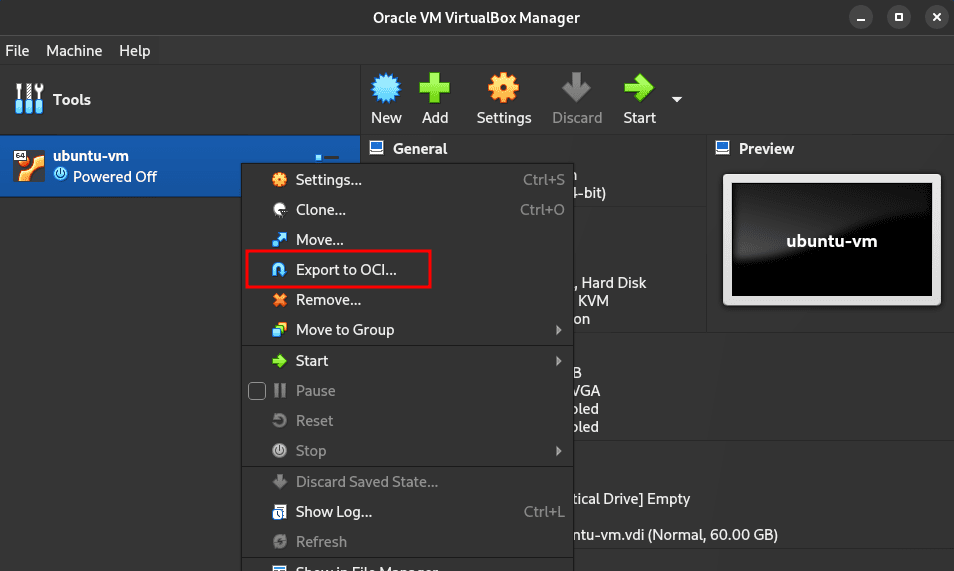Screen dimensions: 954x571
Task: Click the Discard toolbar icon
Action: coord(576,88)
